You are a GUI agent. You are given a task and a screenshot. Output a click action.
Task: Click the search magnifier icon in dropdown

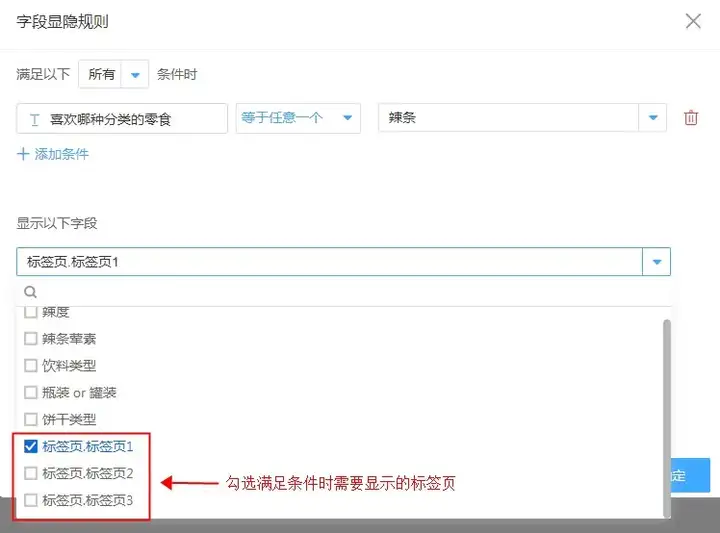30,292
